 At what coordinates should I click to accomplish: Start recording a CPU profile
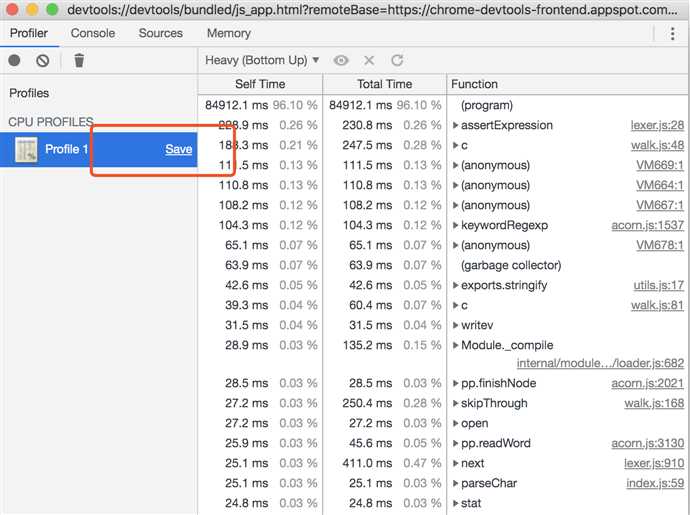pos(14,60)
